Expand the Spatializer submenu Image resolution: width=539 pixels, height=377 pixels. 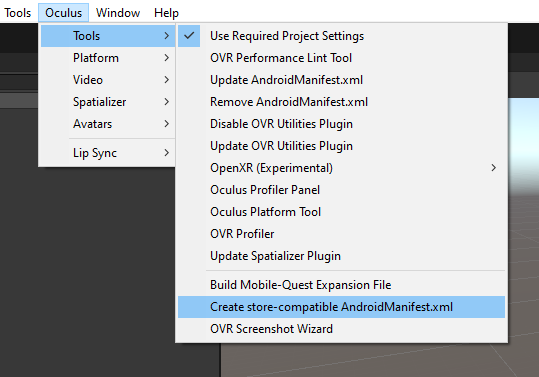coord(108,102)
